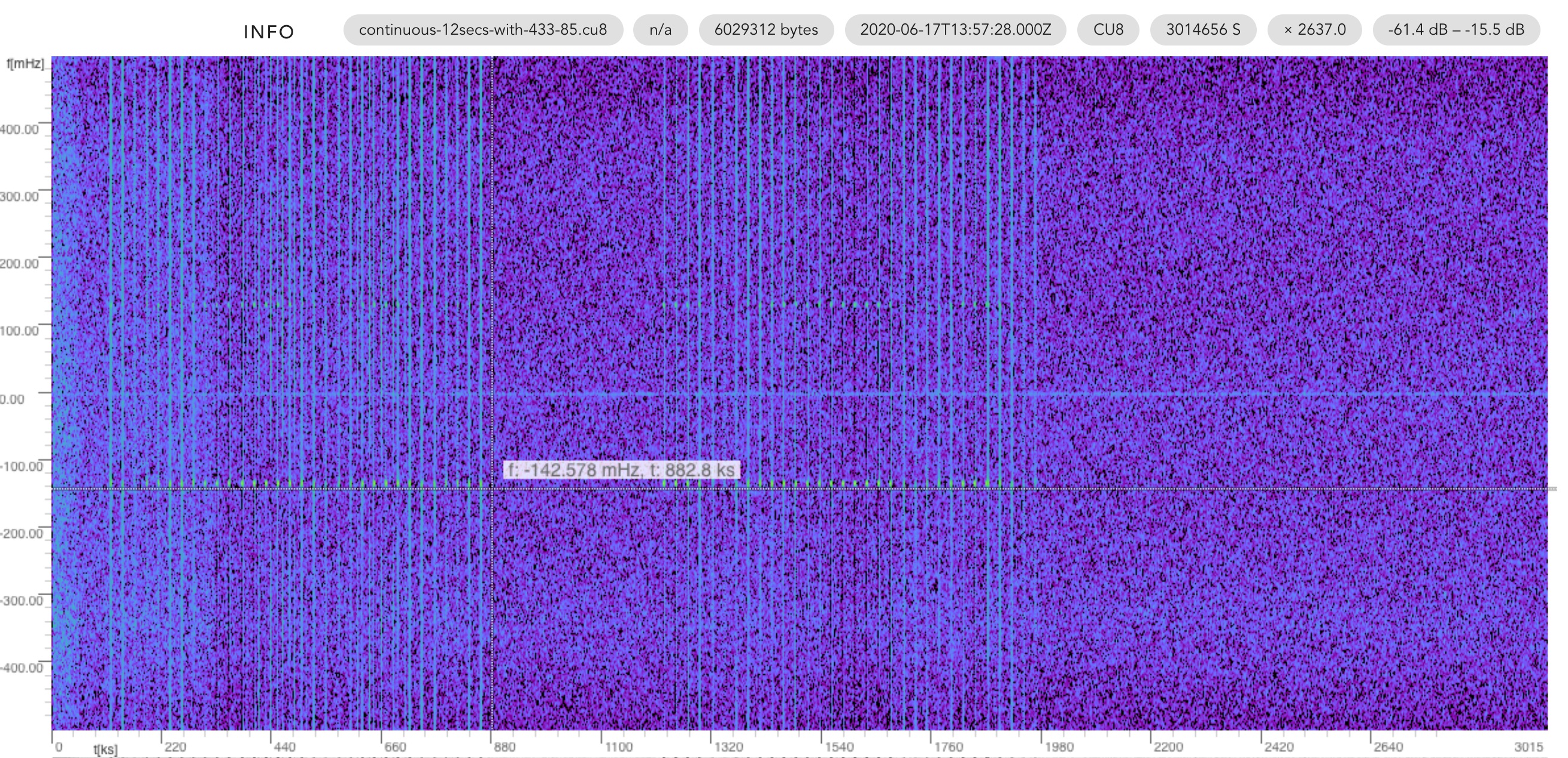Image resolution: width=1568 pixels, height=758 pixels.
Task: Click the cursor readout tooltip f: -142.578 mHz
Action: pos(621,470)
